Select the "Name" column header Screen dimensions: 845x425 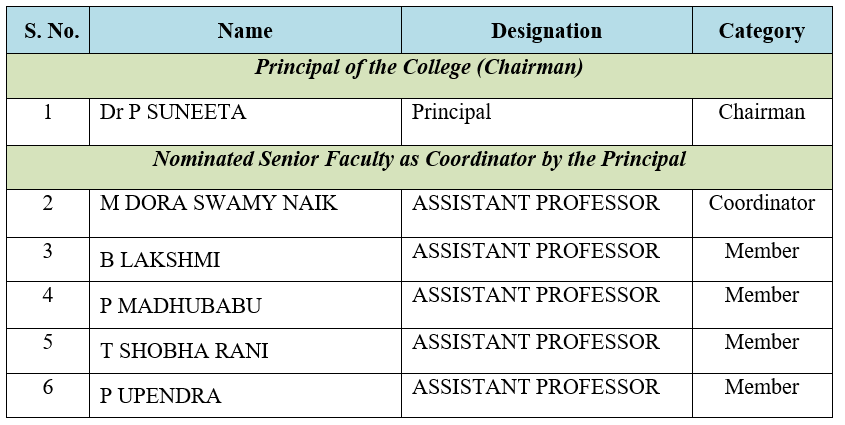245,31
